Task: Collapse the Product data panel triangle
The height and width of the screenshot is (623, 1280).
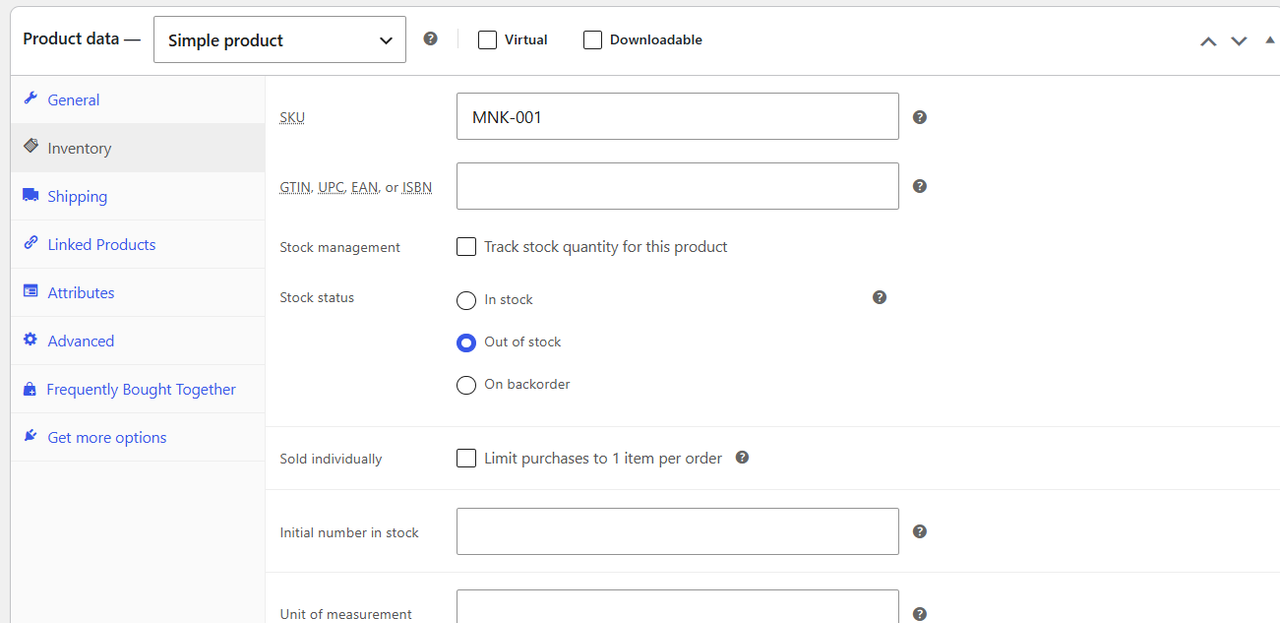Action: [1270, 40]
